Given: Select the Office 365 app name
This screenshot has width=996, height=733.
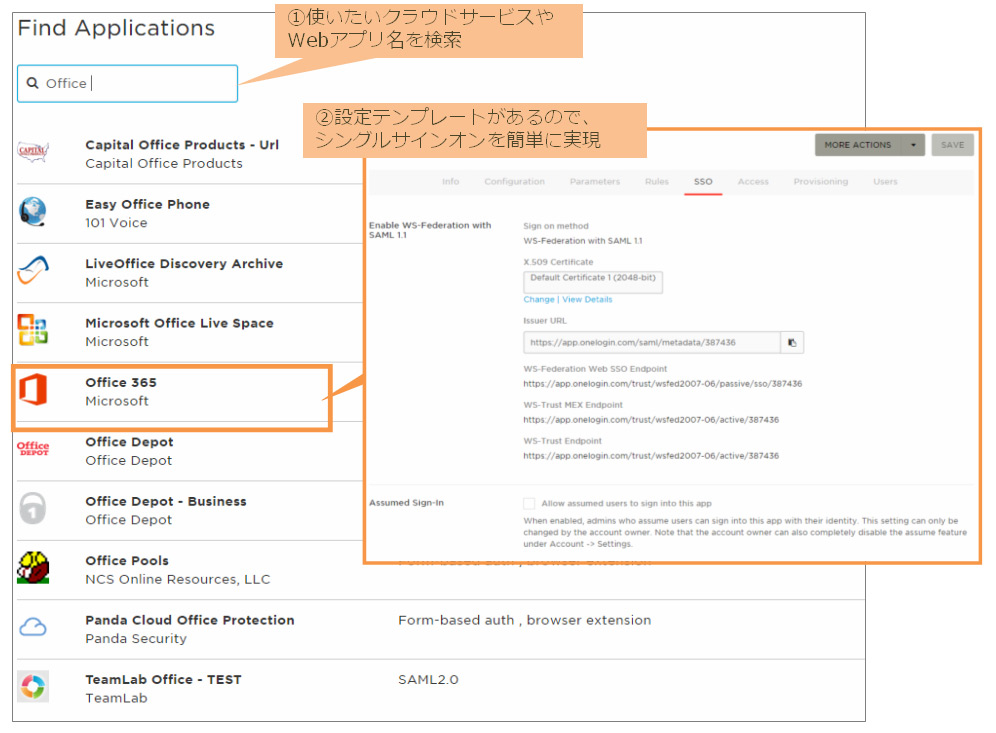Looking at the screenshot, I should [121, 382].
